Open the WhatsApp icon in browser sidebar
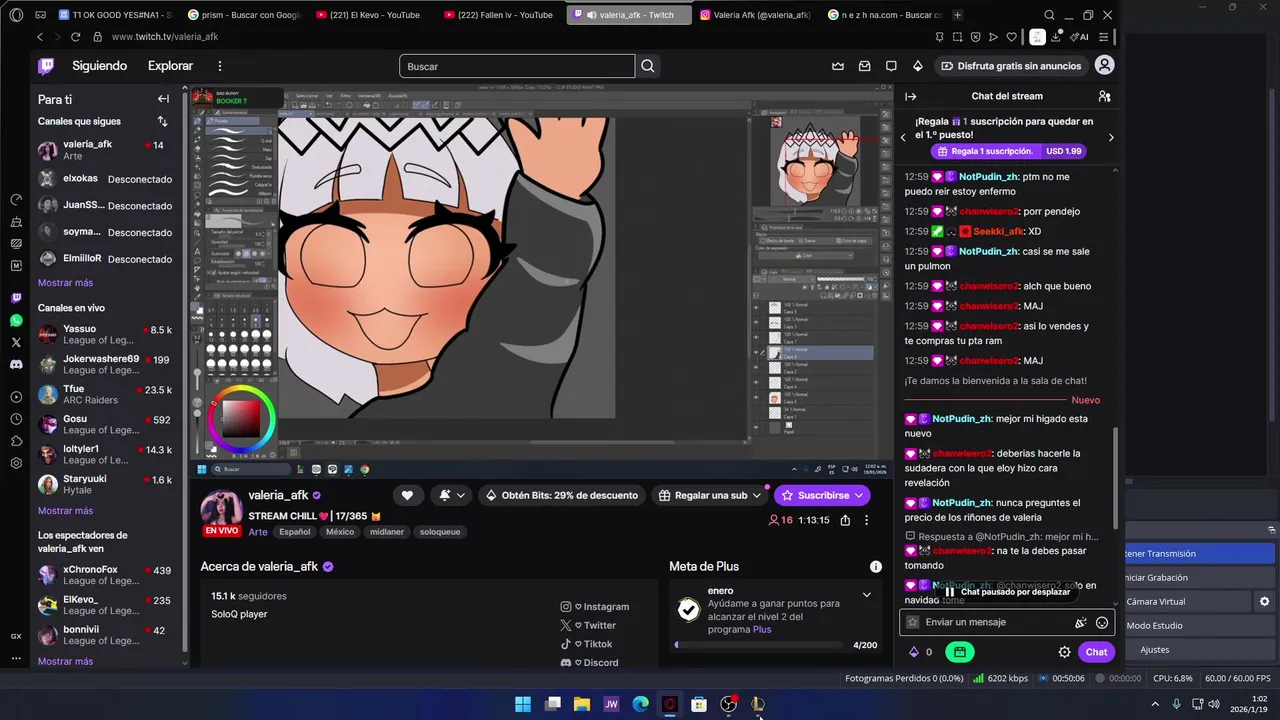This screenshot has height=720, width=1280. [x=16, y=321]
